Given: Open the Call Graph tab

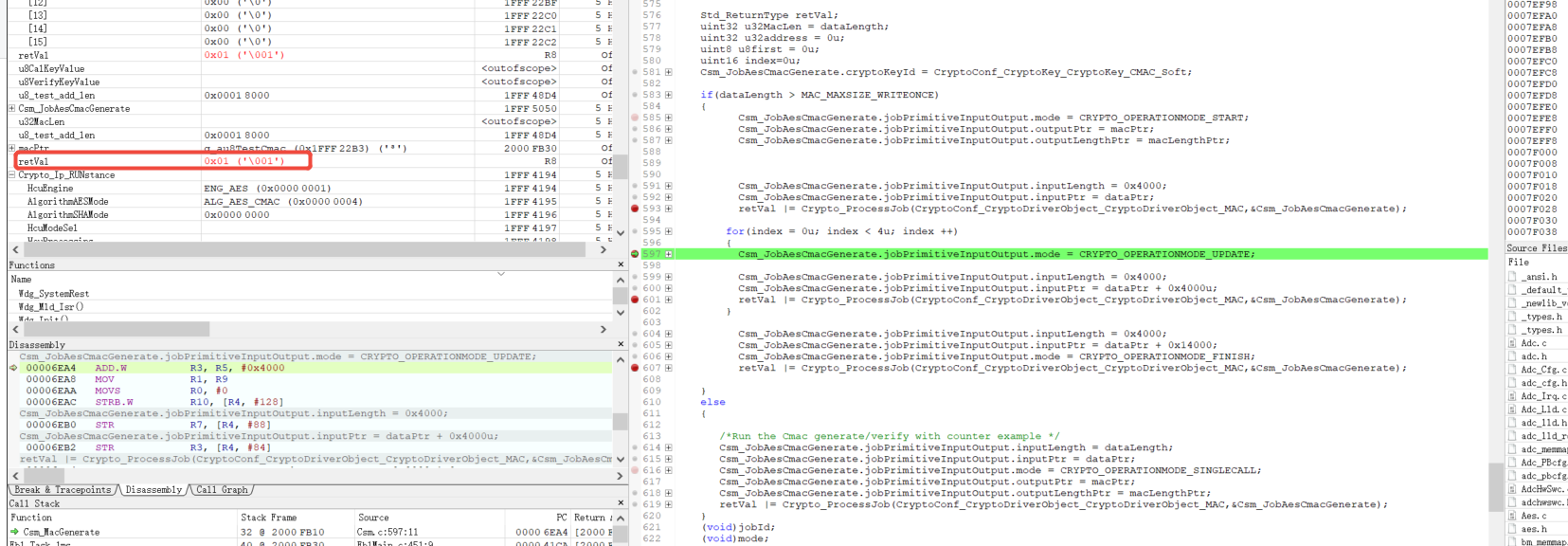Looking at the screenshot, I should click(x=223, y=490).
